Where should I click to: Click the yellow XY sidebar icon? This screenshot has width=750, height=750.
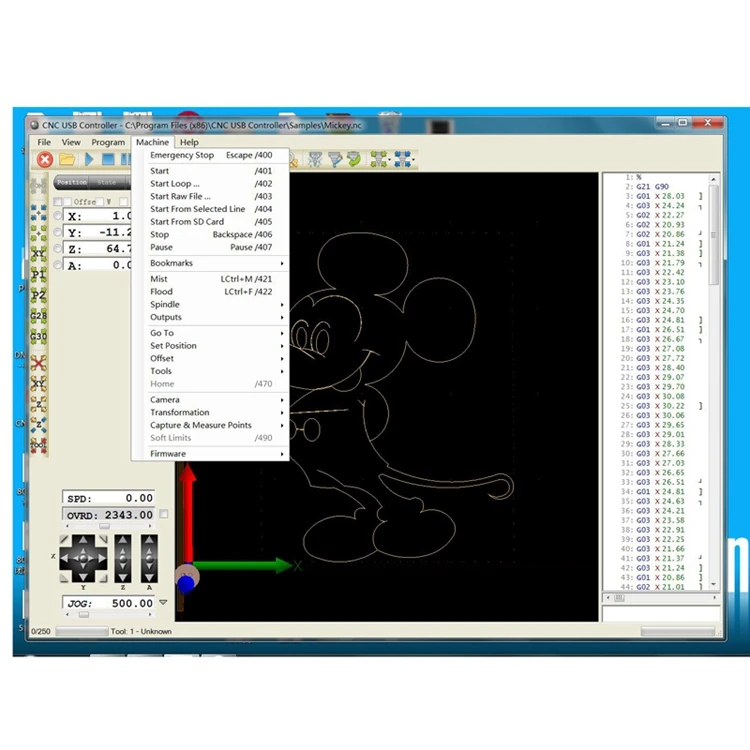point(39,383)
